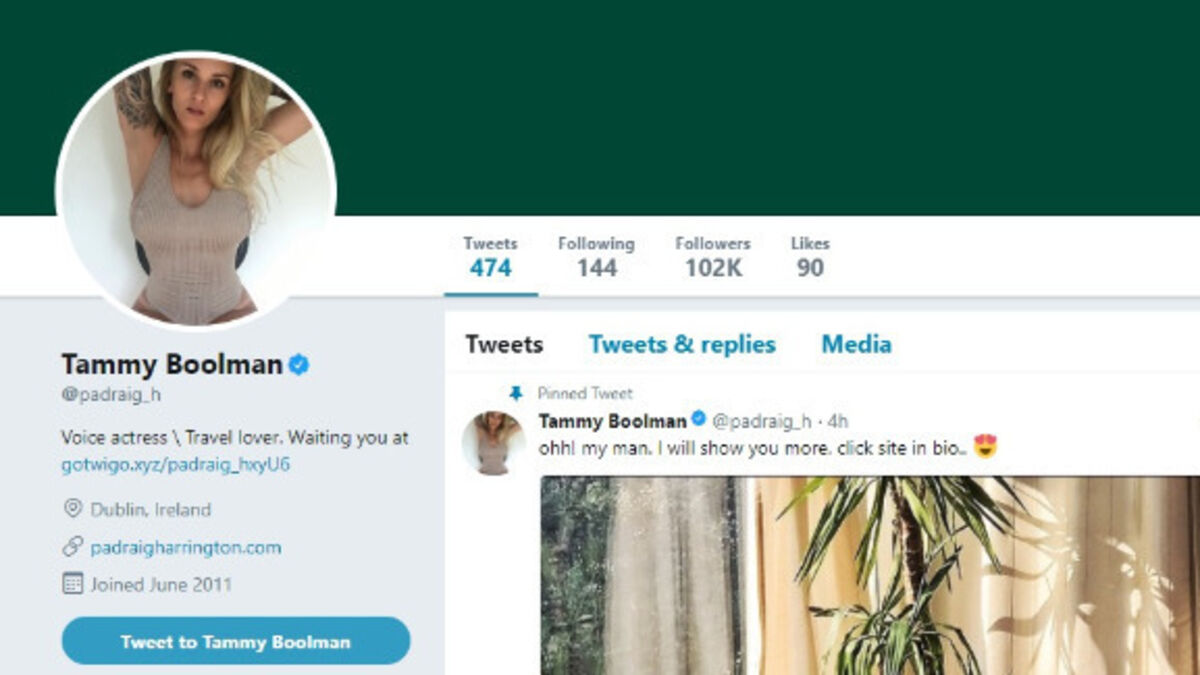The width and height of the screenshot is (1200, 675).
Task: Switch to the Media tab
Action: point(856,345)
